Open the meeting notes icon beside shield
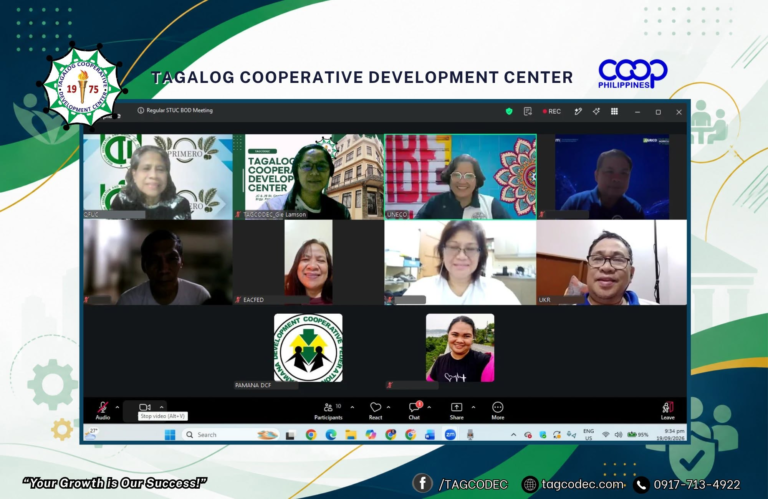 (528, 112)
